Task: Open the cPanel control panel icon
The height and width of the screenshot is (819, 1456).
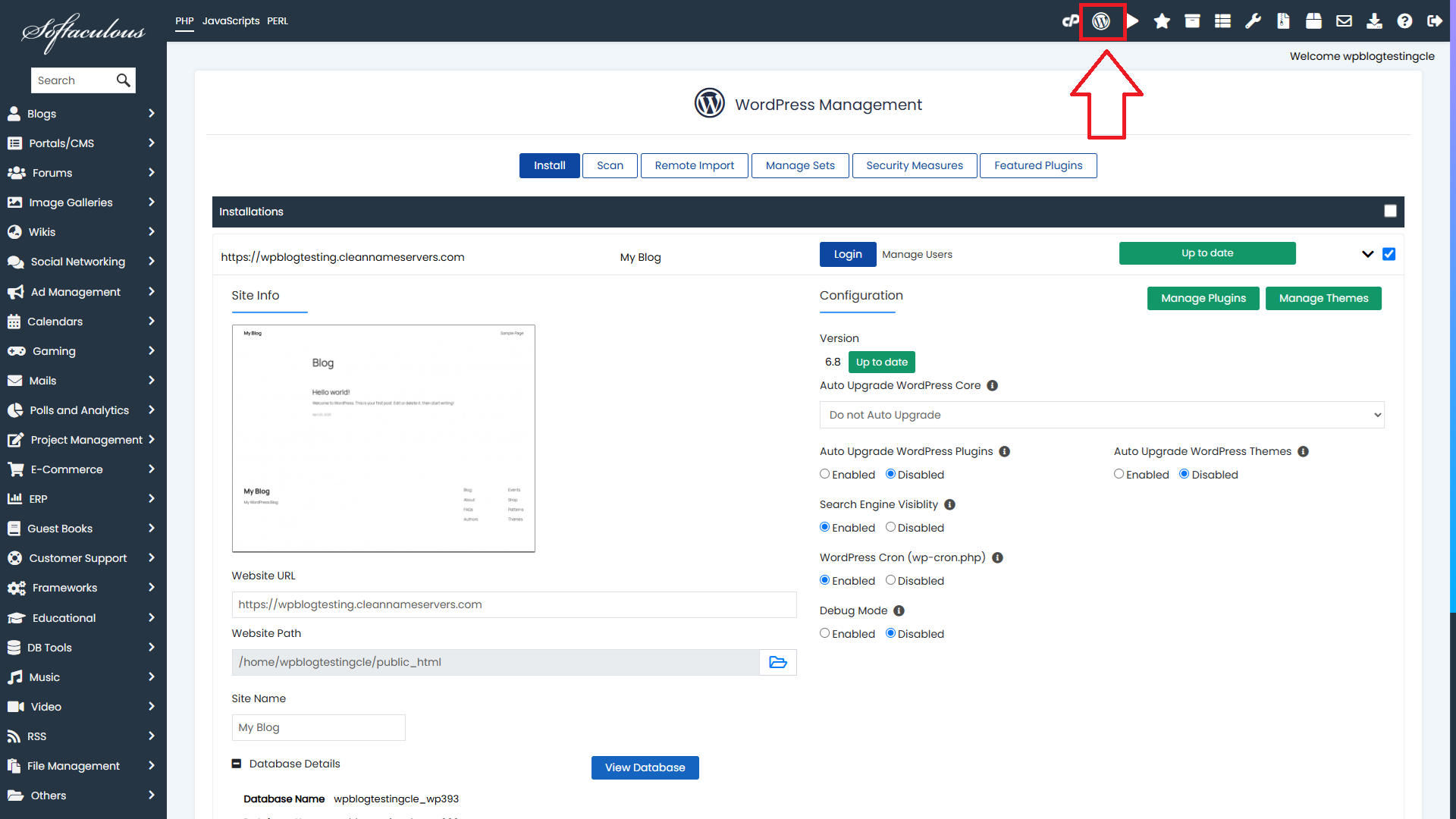Action: click(1070, 21)
